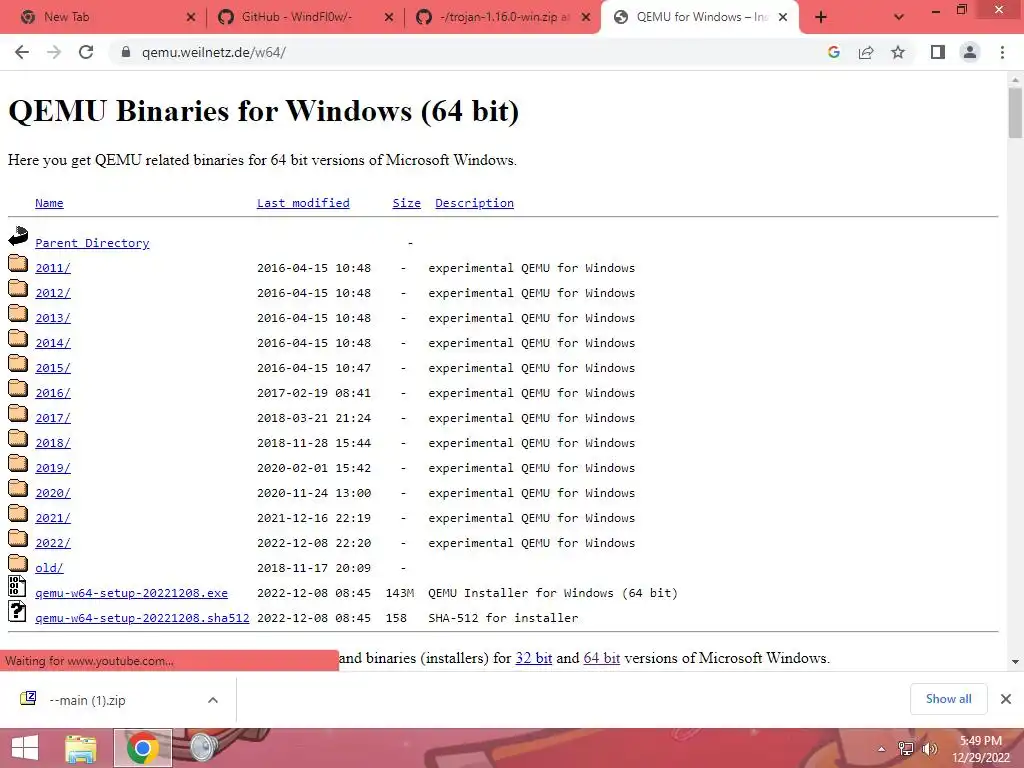This screenshot has height=768, width=1024.
Task: Switch to the New Tab tab
Action: tap(67, 17)
